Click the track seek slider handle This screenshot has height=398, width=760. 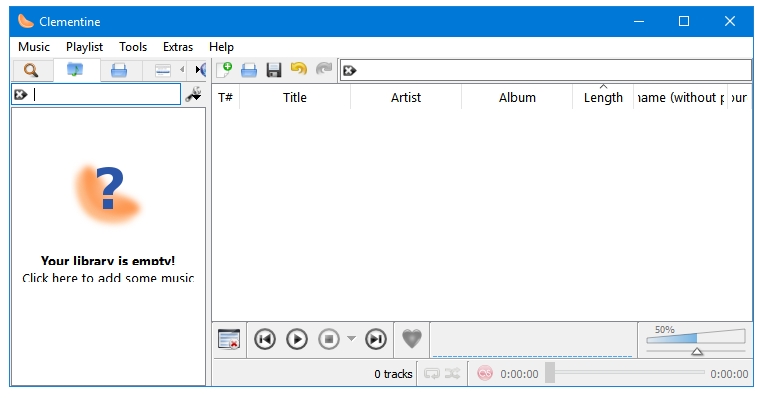click(550, 373)
